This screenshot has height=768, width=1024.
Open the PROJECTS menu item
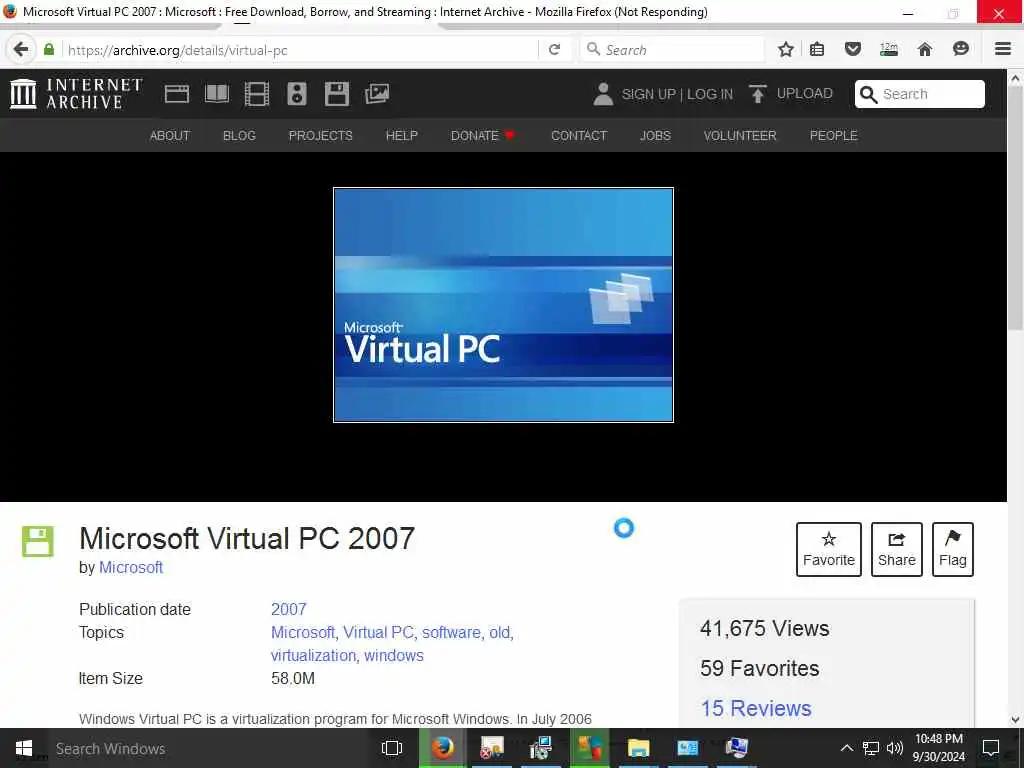coord(321,135)
